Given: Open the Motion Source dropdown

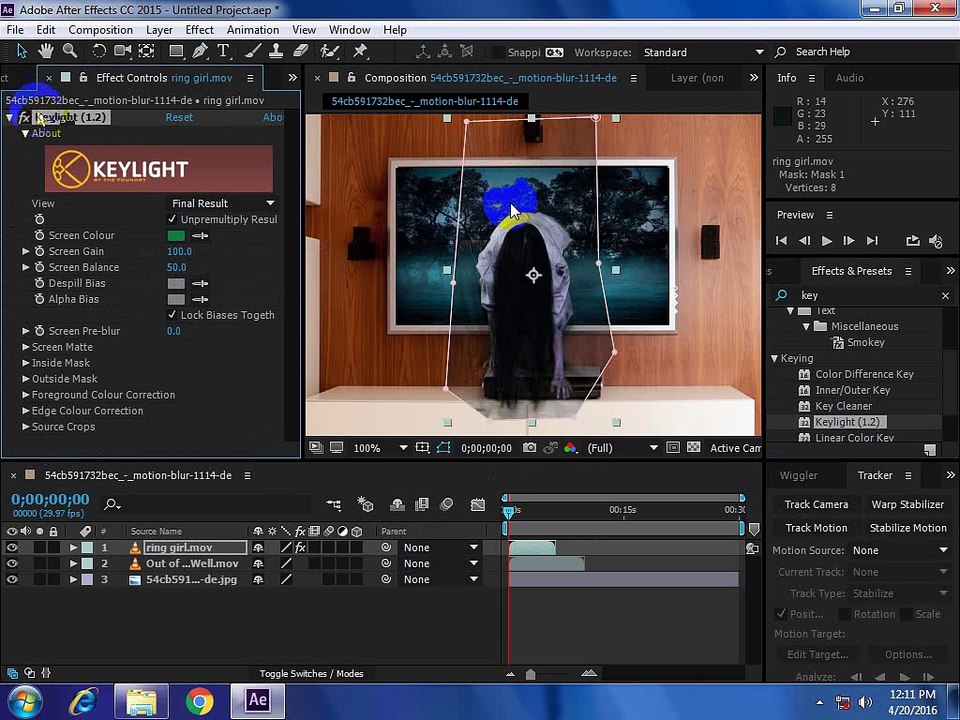Looking at the screenshot, I should click(x=900, y=550).
